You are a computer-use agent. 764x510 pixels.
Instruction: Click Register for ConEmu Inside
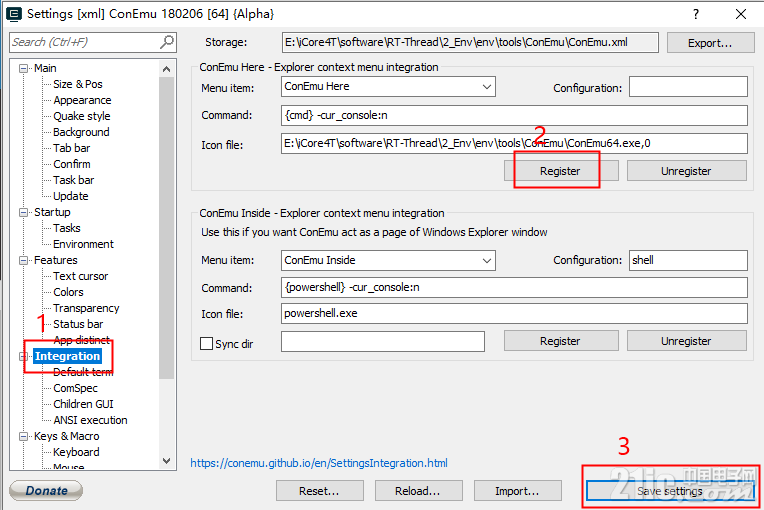click(x=561, y=341)
